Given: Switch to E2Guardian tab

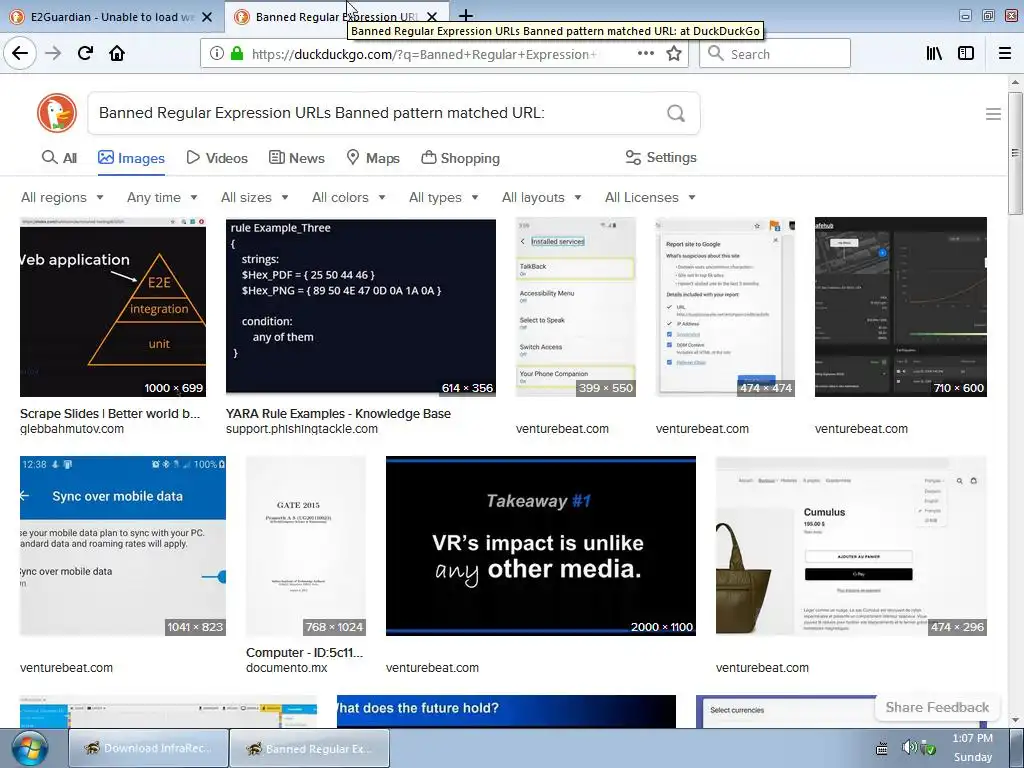Looking at the screenshot, I should [x=112, y=17].
